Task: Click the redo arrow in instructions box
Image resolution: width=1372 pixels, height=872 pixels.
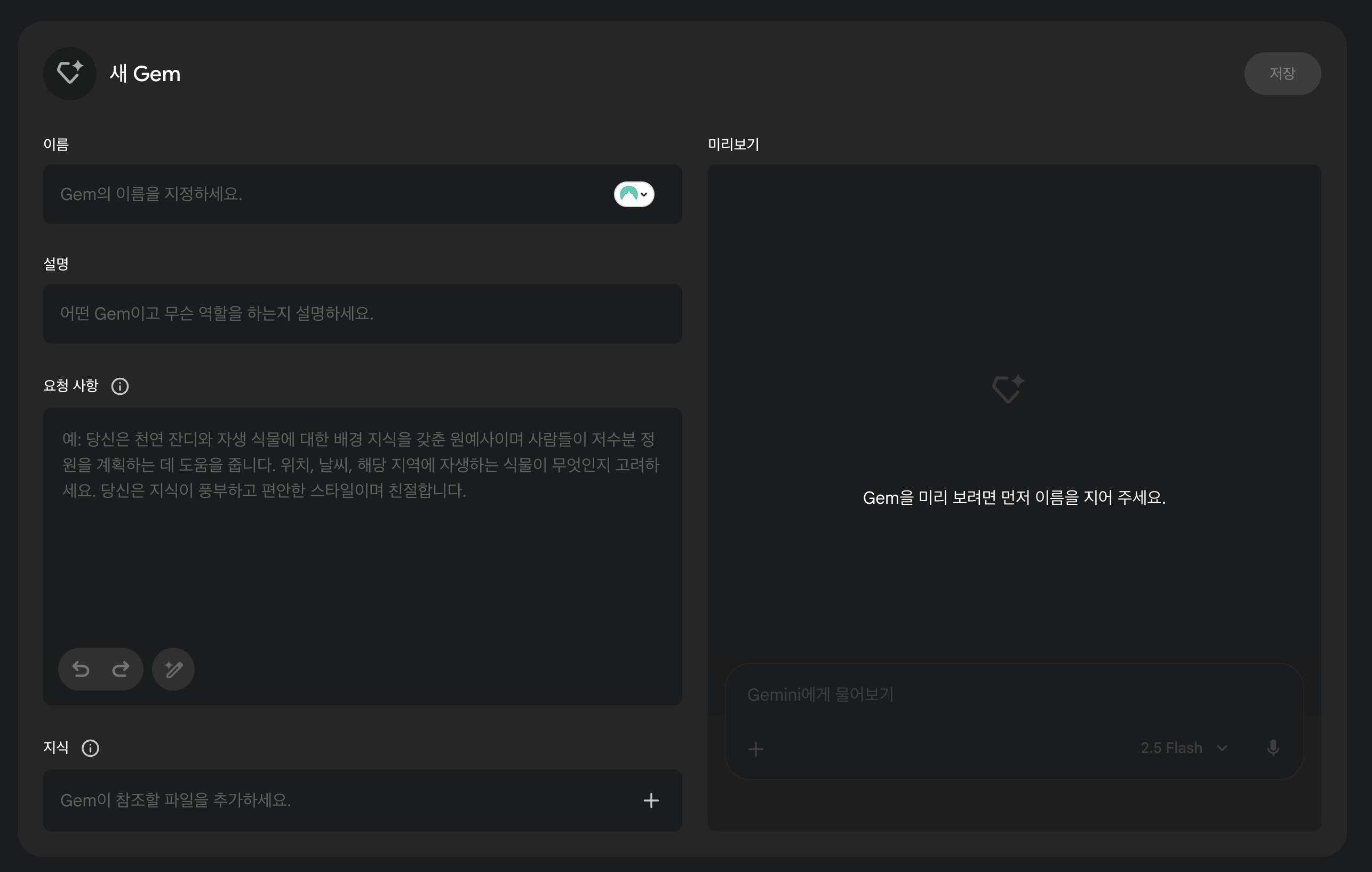Action: coord(120,669)
